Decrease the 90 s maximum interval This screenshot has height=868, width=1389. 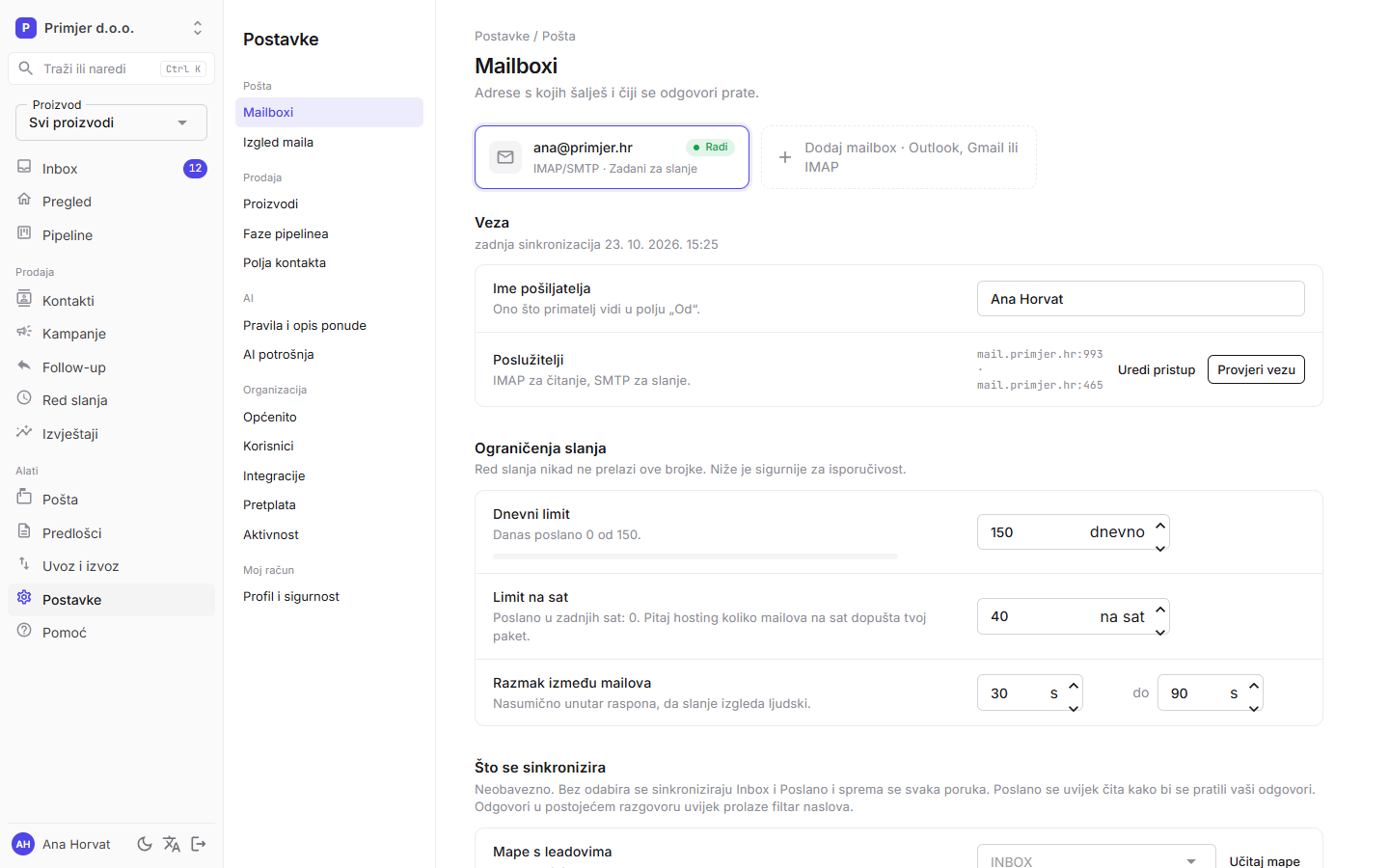1254,708
